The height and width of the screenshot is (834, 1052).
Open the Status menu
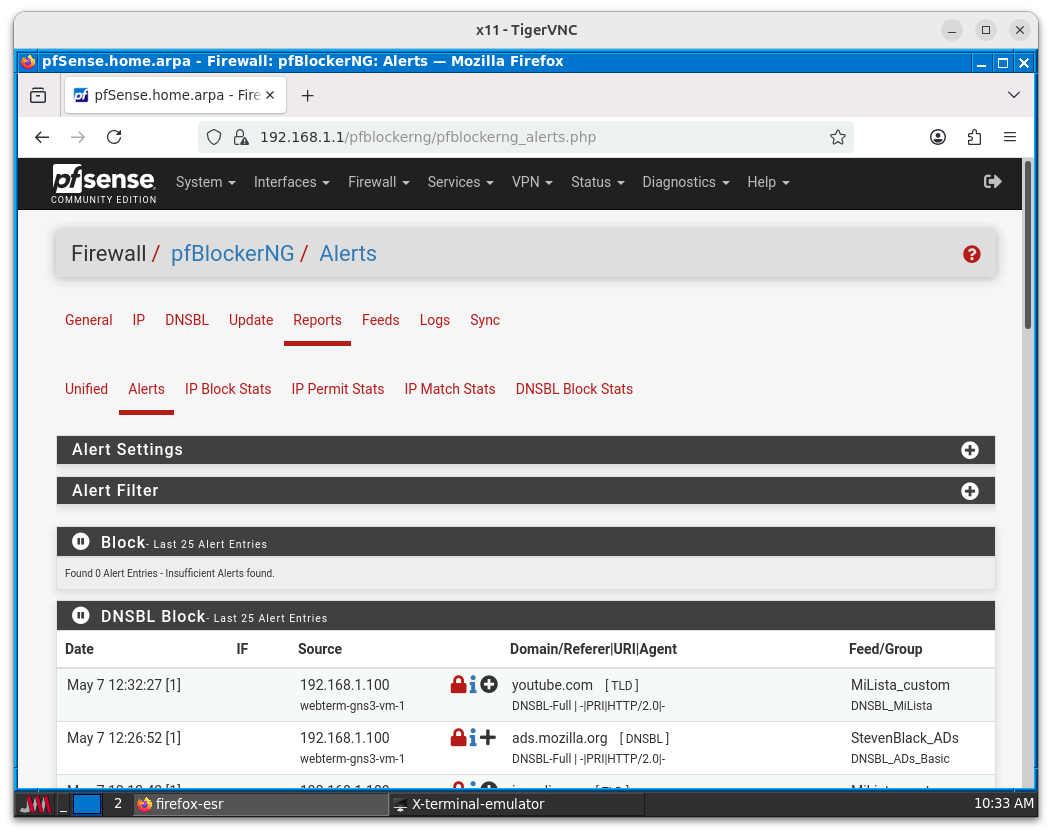tap(598, 183)
